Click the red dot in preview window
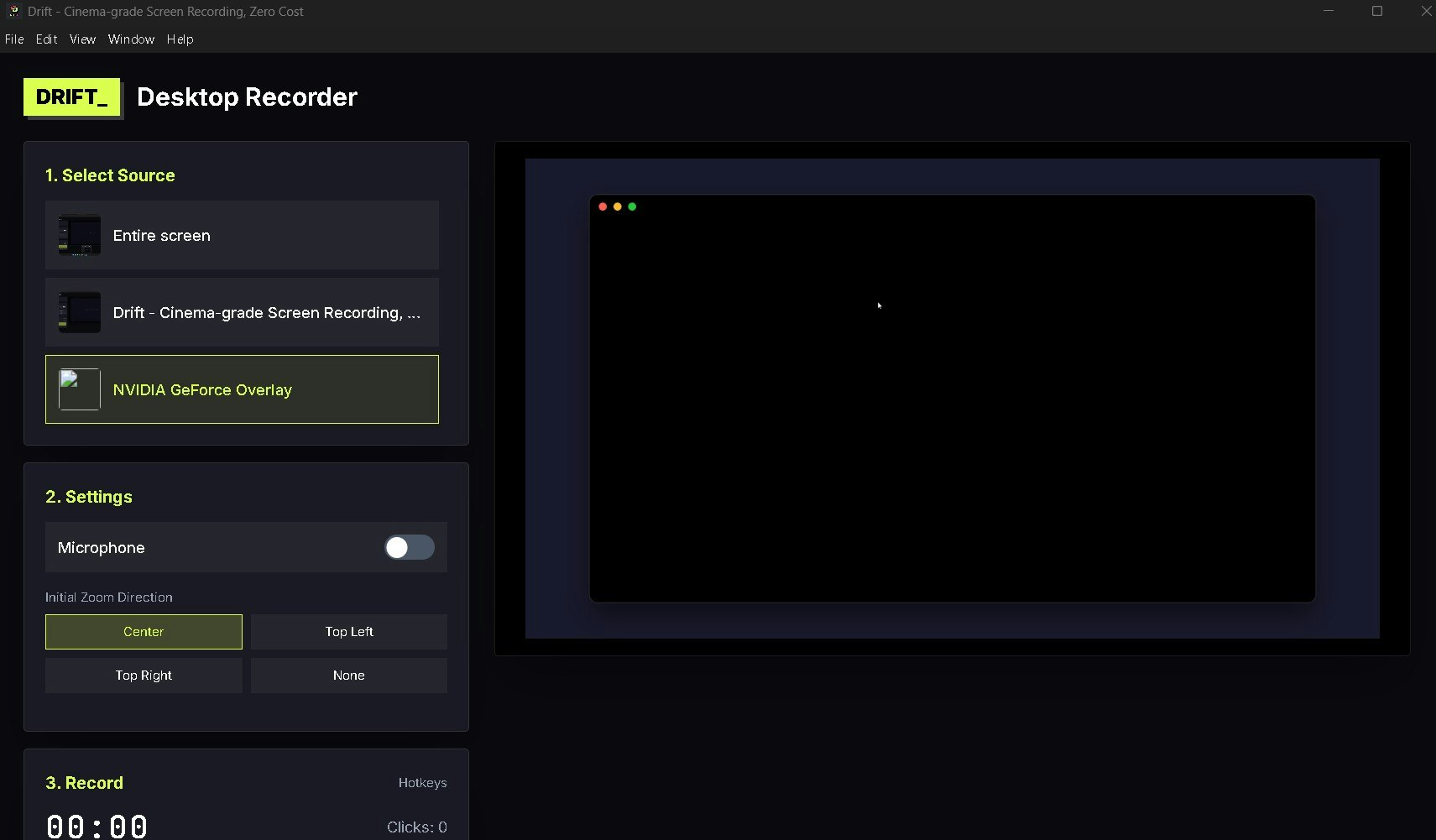Screen dimensions: 1436x840 [x=603, y=206]
